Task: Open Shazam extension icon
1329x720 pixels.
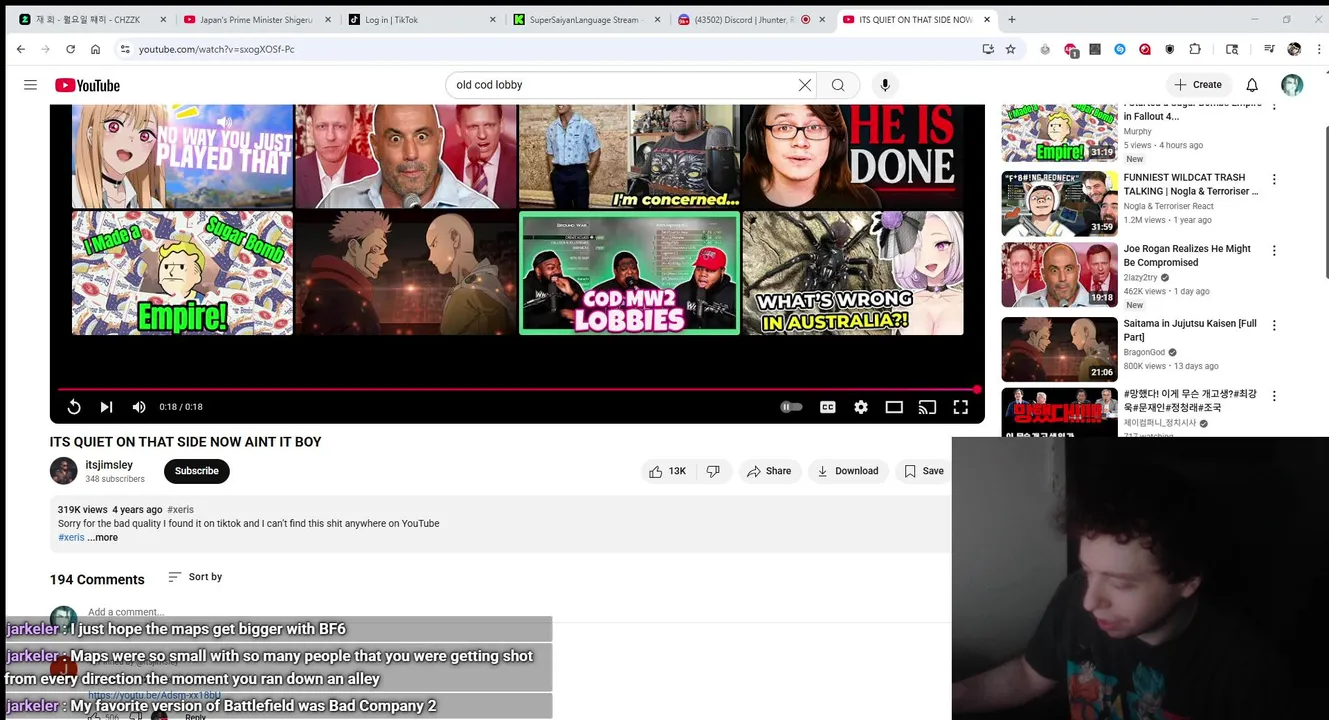Action: [x=1120, y=49]
